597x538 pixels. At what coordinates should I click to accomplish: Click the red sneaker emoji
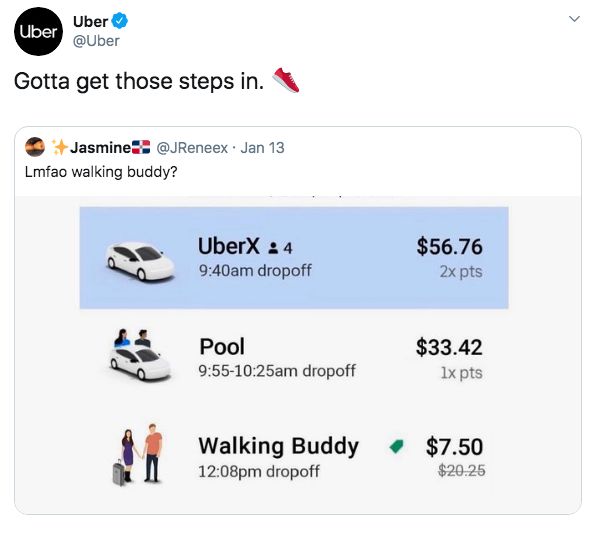pyautogui.click(x=286, y=80)
